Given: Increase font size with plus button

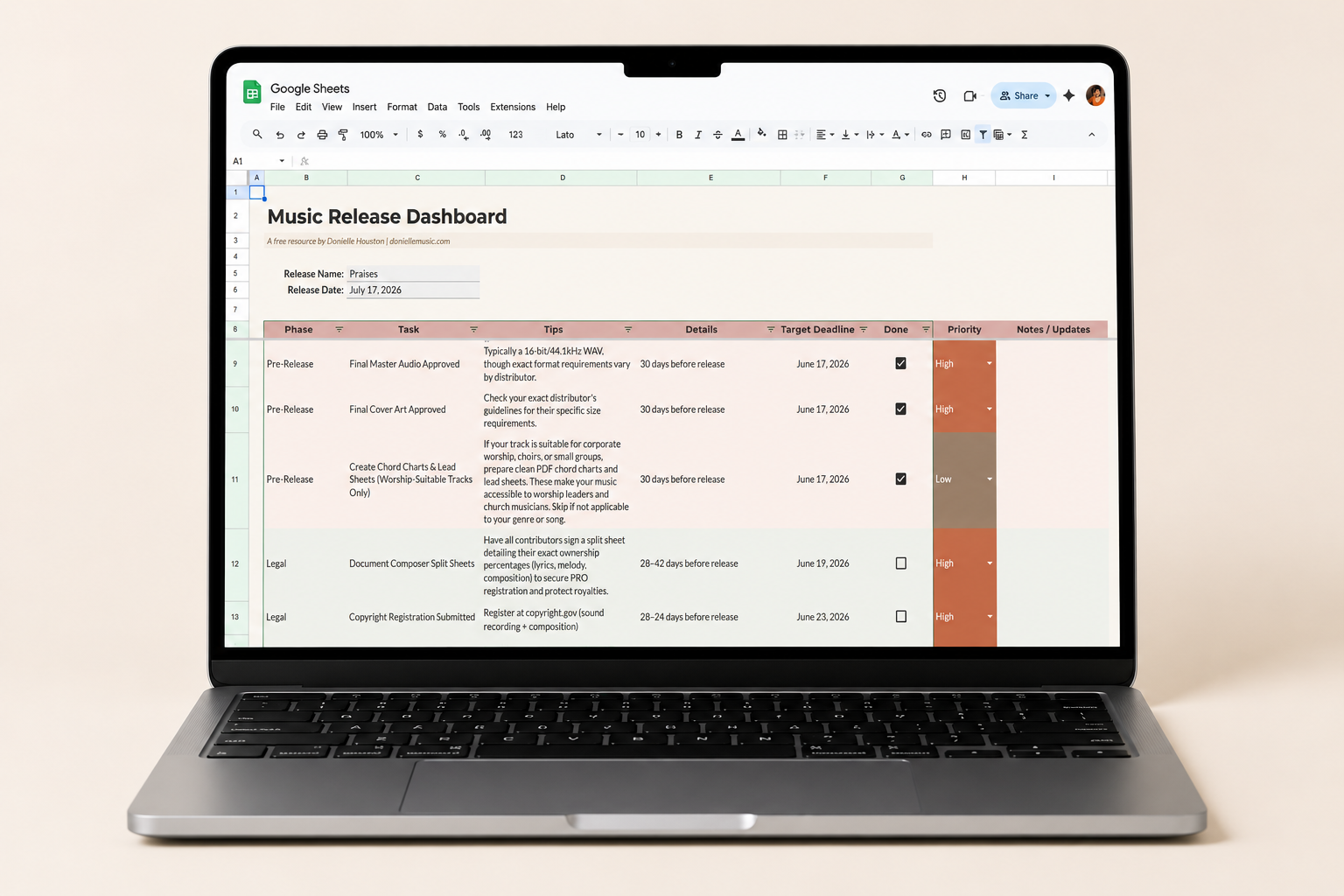Looking at the screenshot, I should point(659,135).
